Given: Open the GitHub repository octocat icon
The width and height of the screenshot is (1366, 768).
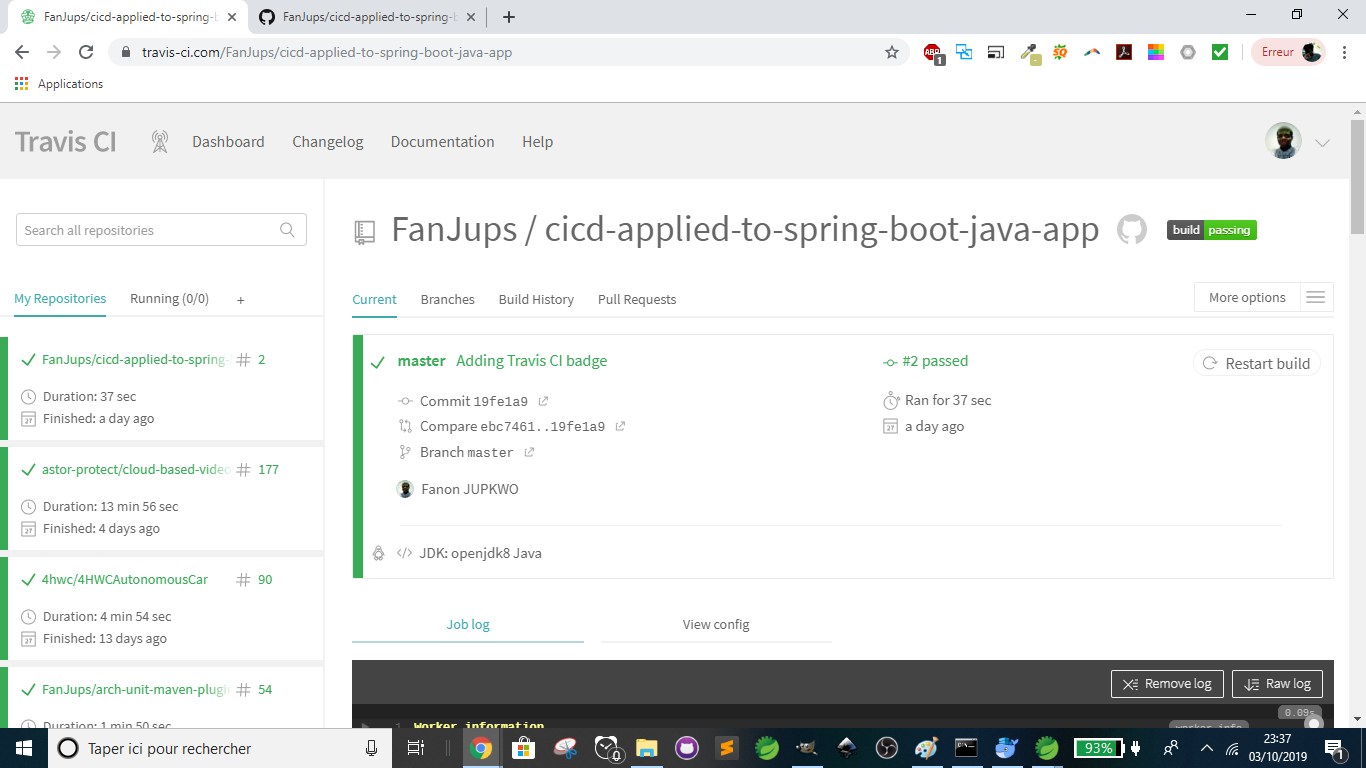Looking at the screenshot, I should [x=1131, y=230].
